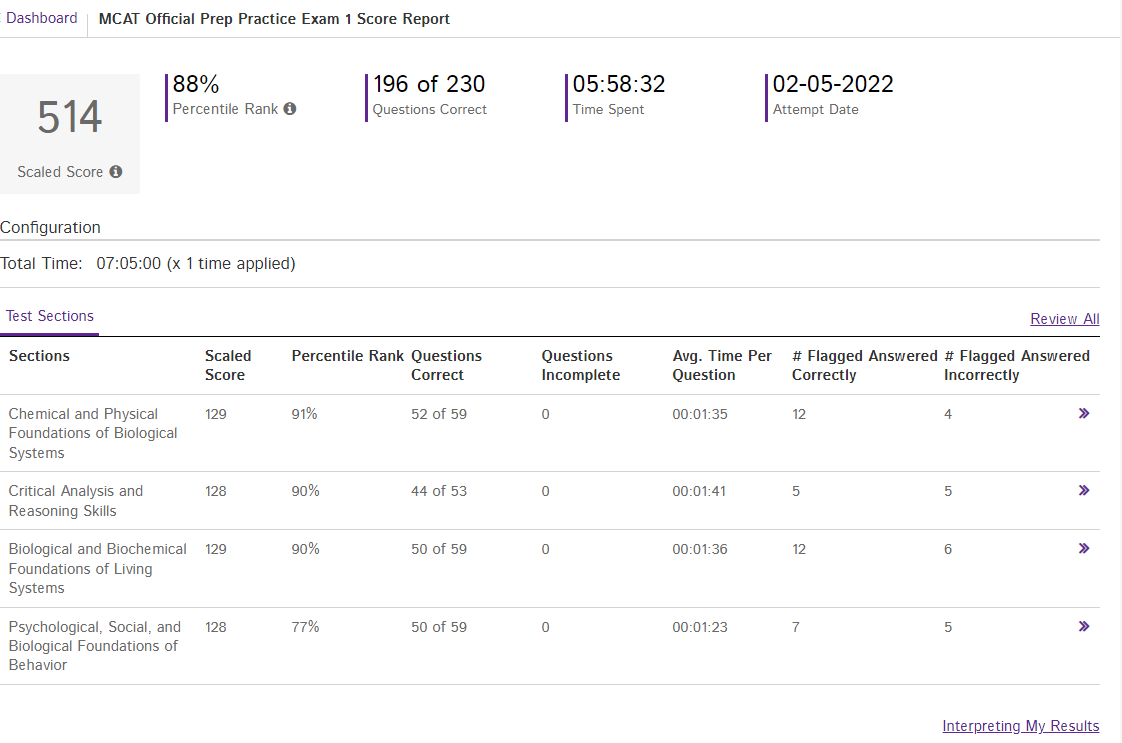Click the 07:05:00 total time value

click(129, 263)
